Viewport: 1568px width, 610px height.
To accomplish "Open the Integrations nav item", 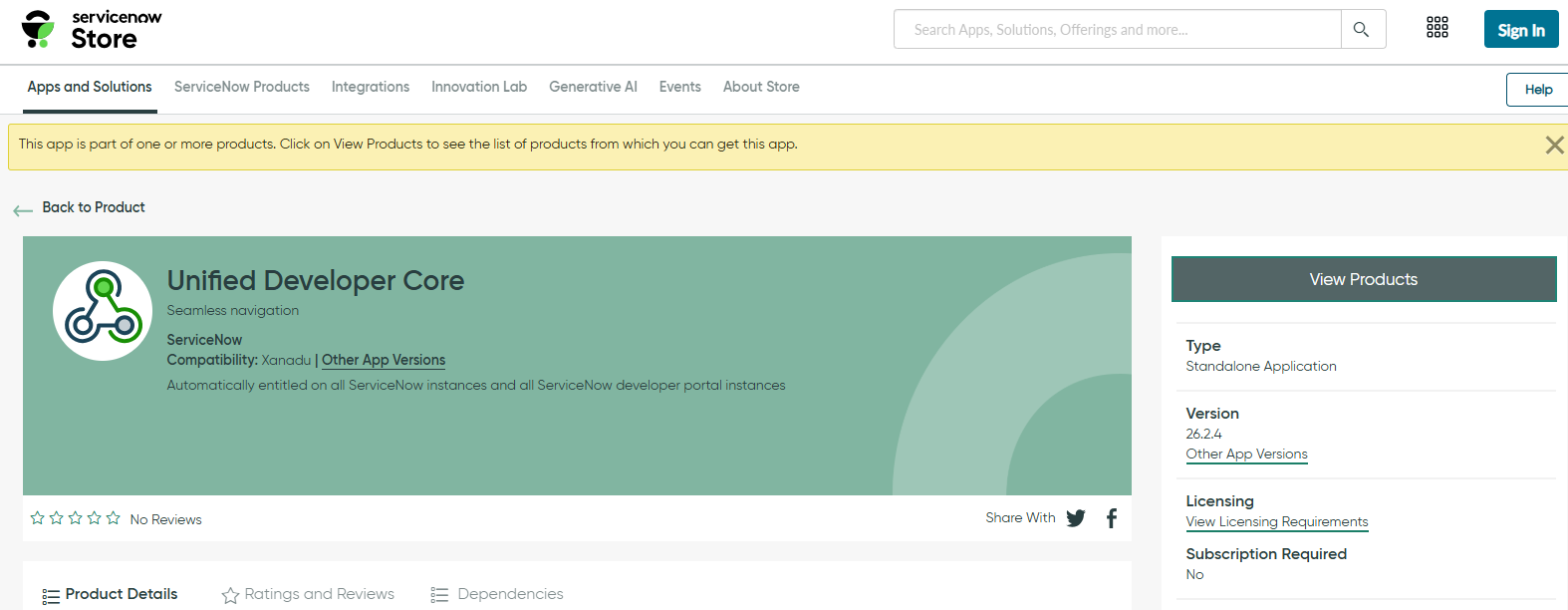I will pos(371,87).
